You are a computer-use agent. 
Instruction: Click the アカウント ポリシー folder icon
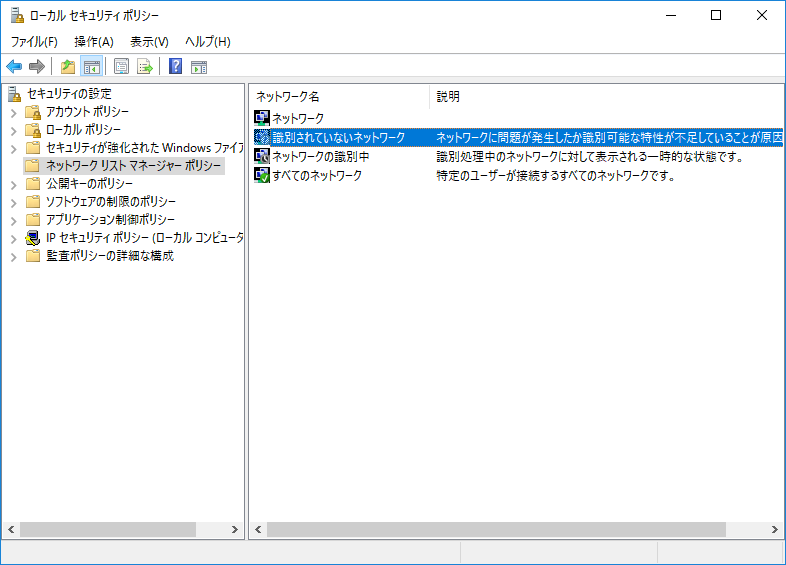click(33, 112)
